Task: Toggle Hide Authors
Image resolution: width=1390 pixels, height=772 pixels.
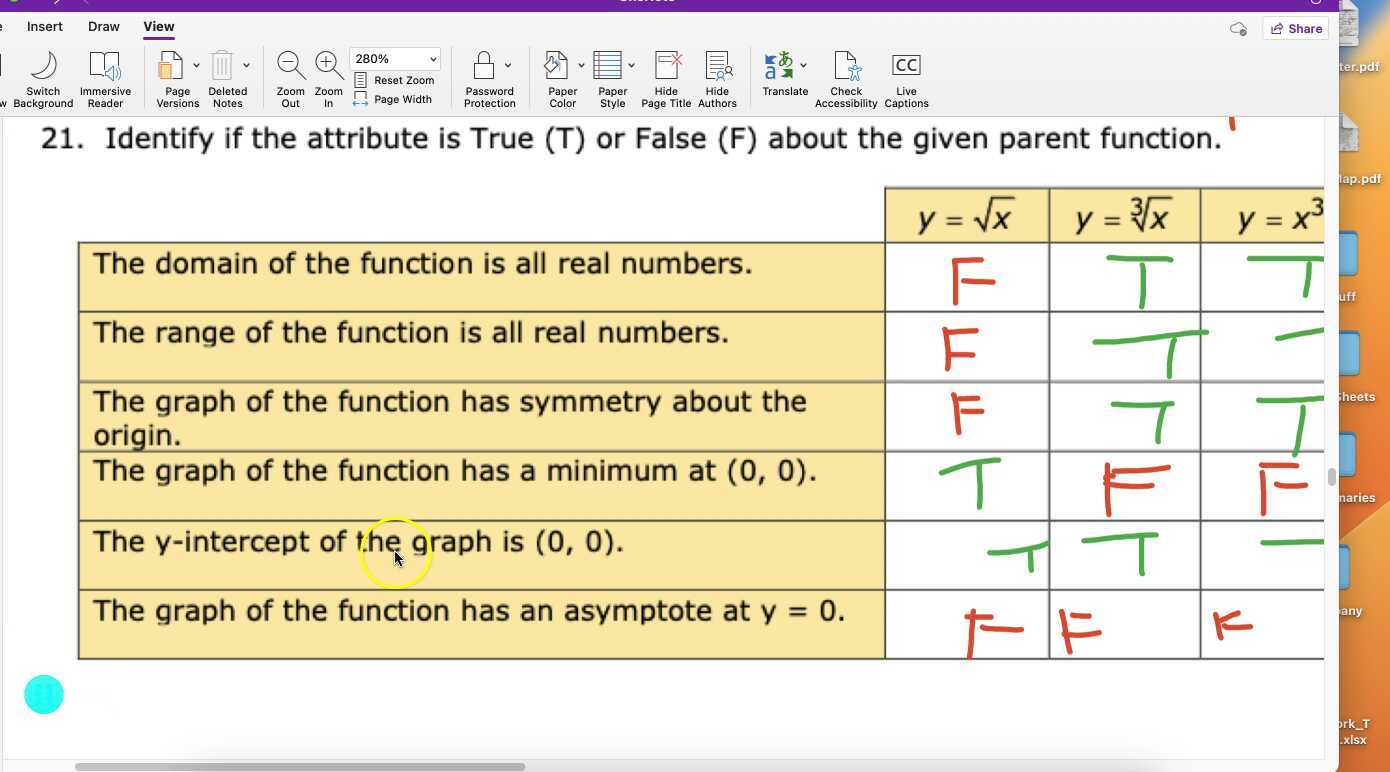Action: tap(717, 75)
